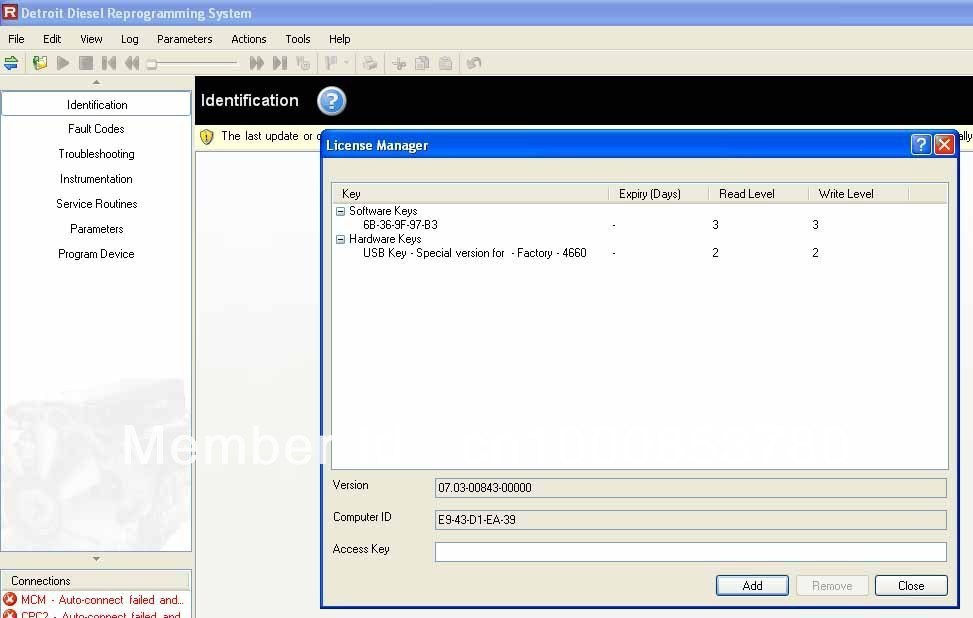Screen dimensions: 973x618
Task: Click the Add button
Action: point(752,585)
